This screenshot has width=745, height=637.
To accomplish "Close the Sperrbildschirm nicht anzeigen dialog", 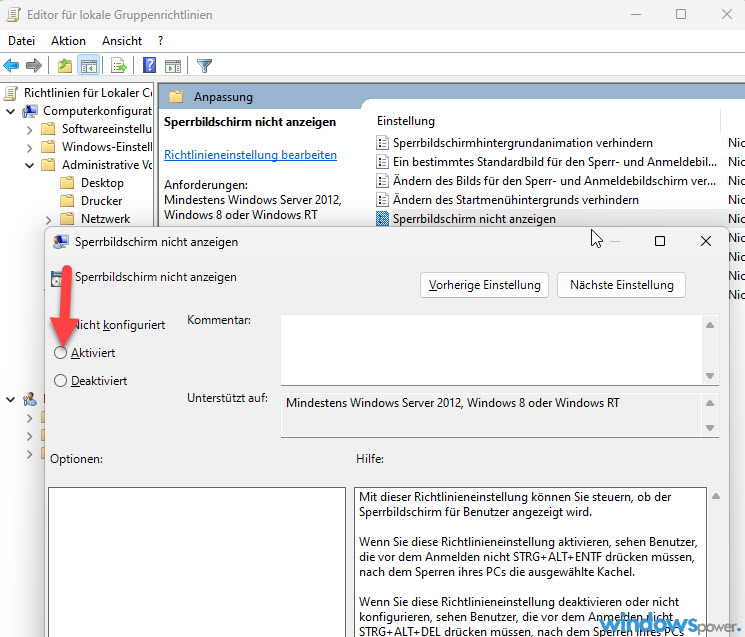I will click(x=706, y=241).
